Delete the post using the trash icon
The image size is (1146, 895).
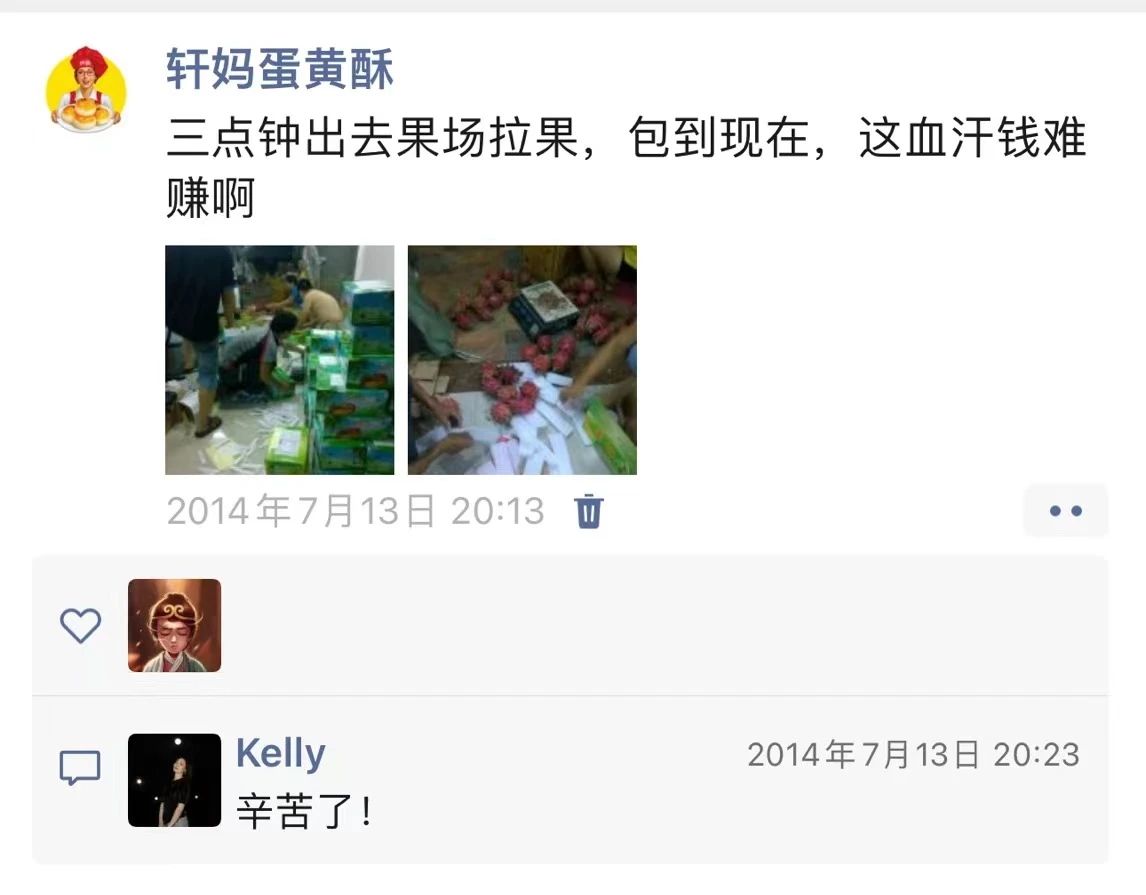pyautogui.click(x=588, y=511)
